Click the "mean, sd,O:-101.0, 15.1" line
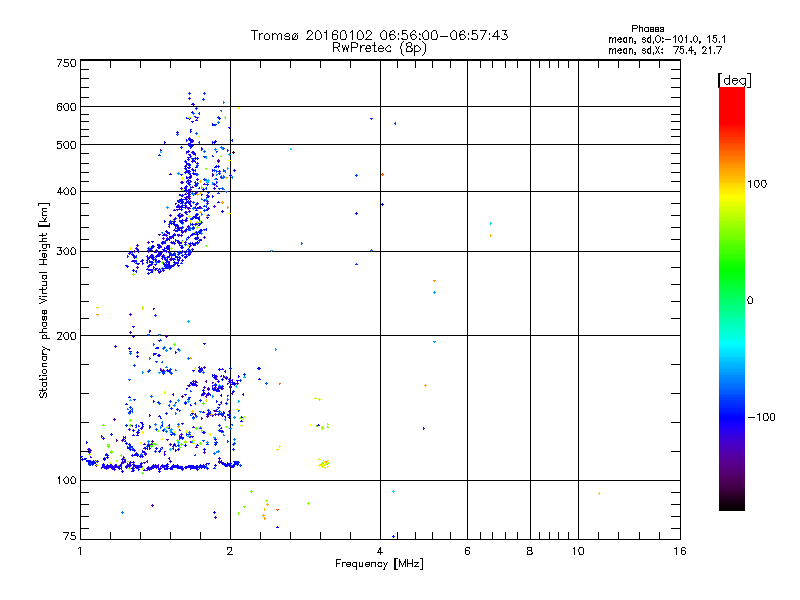 (667, 39)
